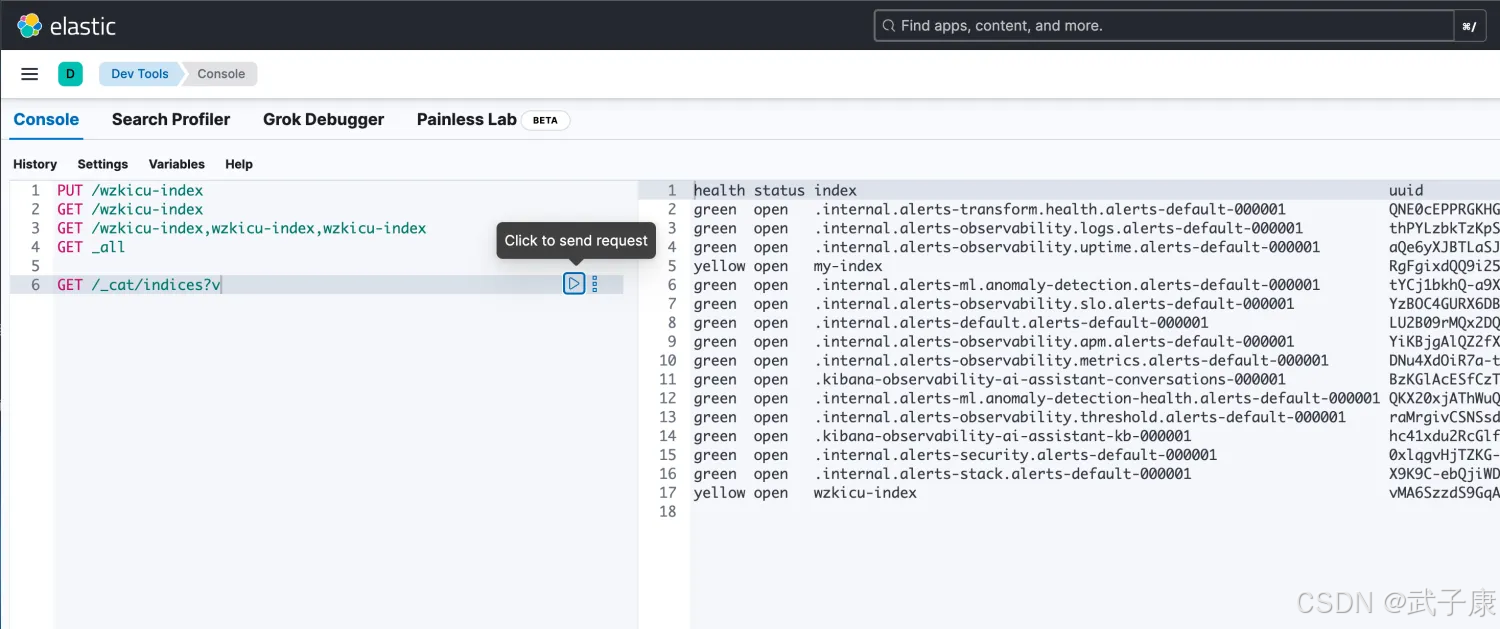Send request with the play button

coord(573,285)
